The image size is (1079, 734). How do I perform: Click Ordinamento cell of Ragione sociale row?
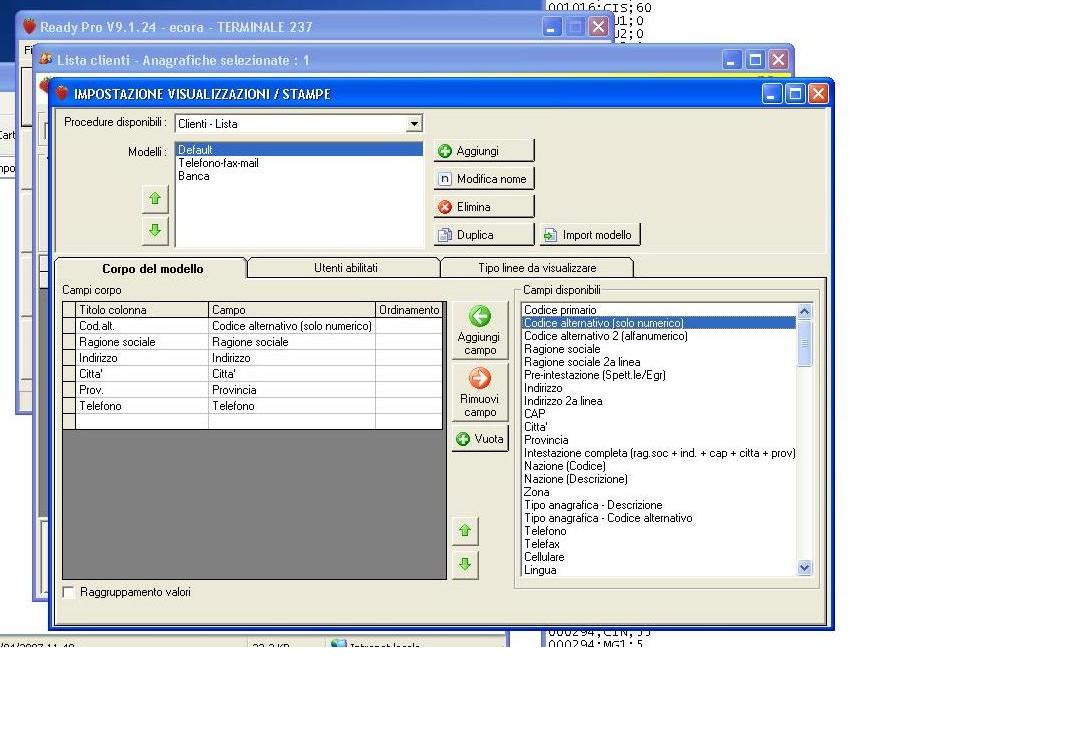tap(409, 342)
